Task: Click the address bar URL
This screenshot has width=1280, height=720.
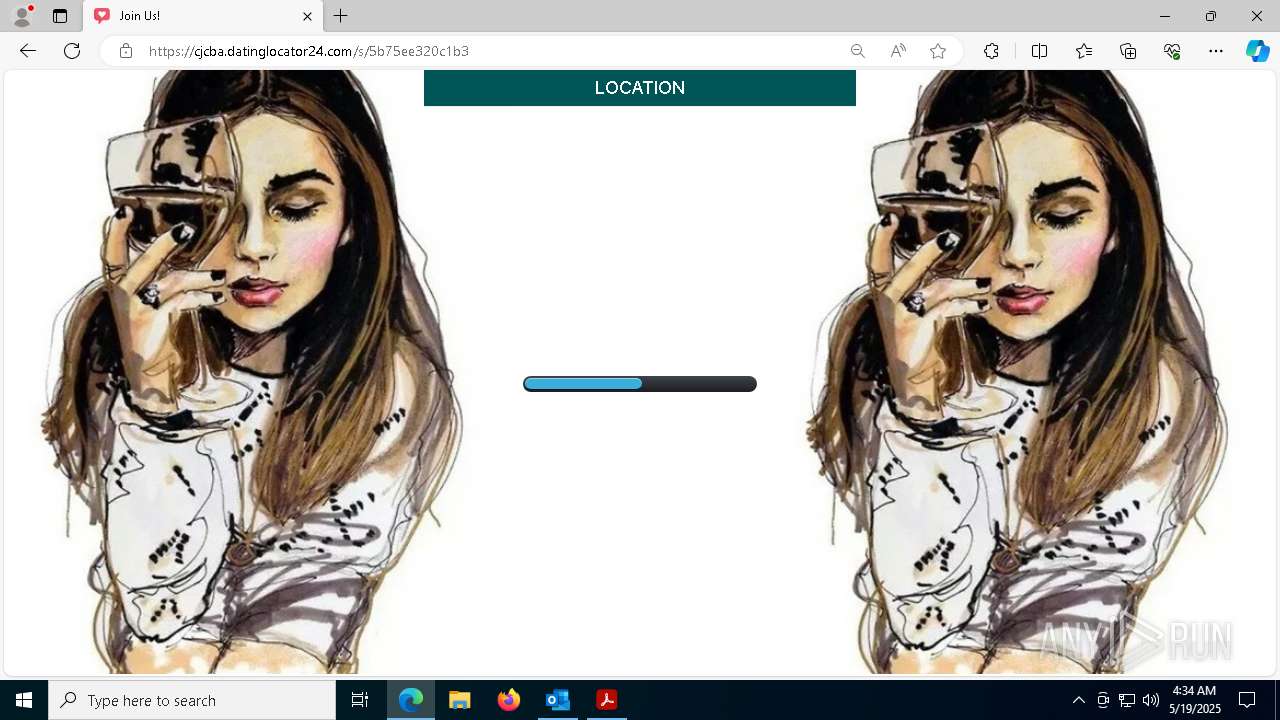Action: click(x=309, y=51)
